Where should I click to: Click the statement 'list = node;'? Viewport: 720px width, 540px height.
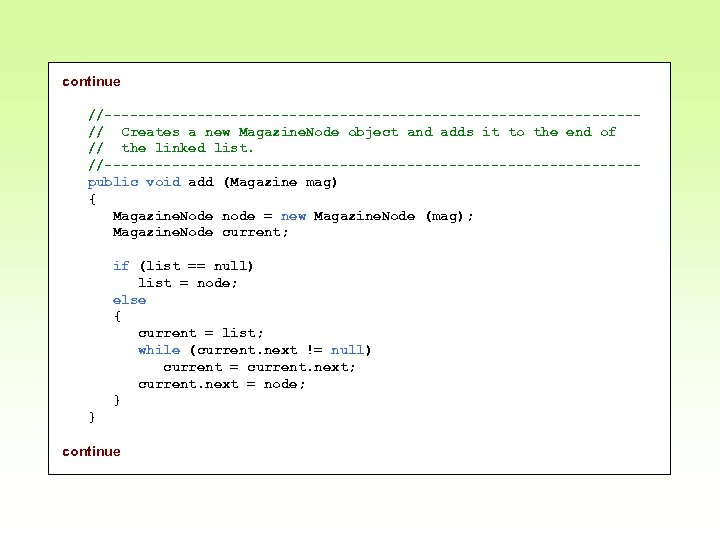click(x=187, y=283)
